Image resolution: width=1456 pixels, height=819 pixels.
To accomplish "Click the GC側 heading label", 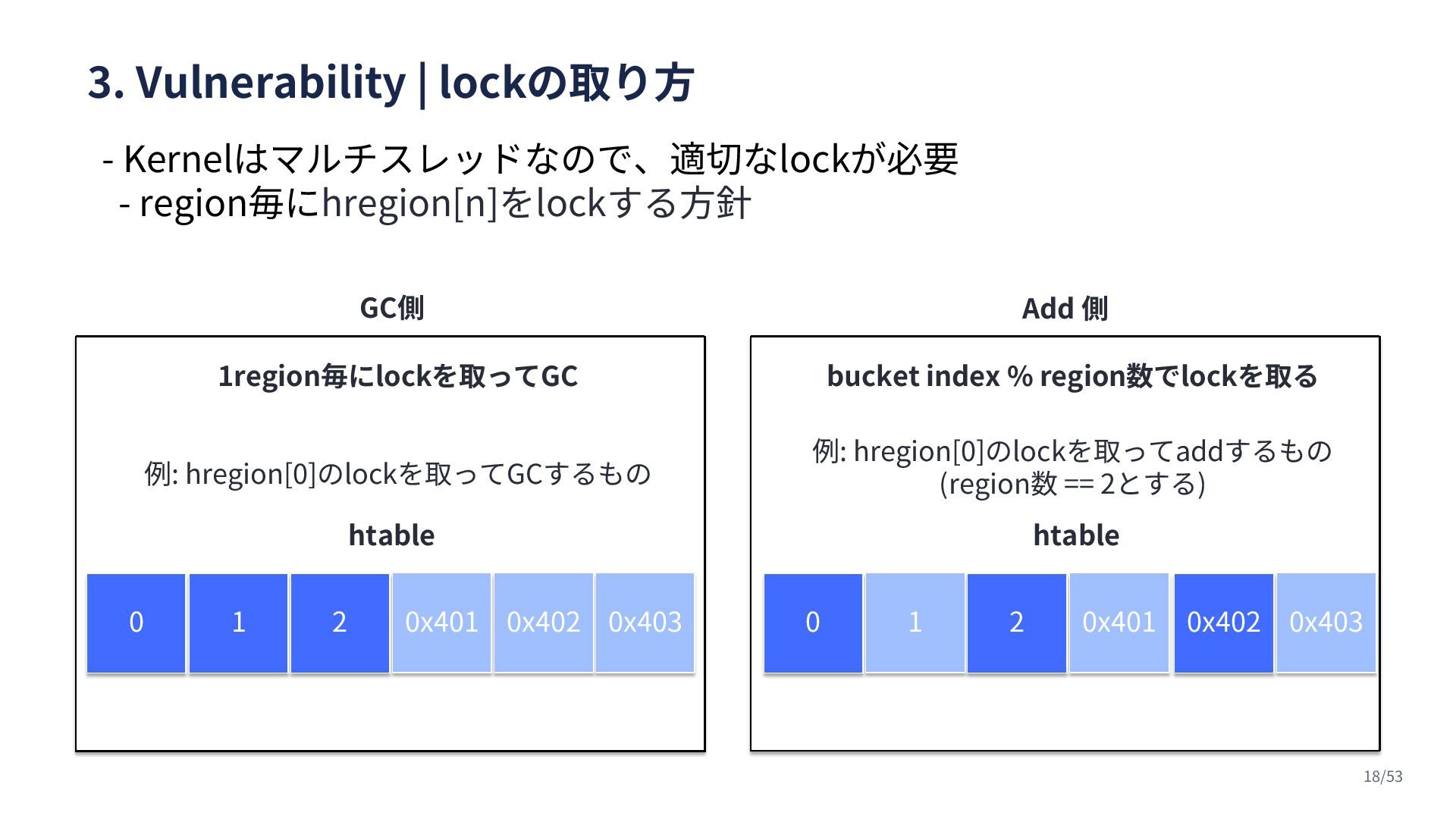I will point(391,308).
